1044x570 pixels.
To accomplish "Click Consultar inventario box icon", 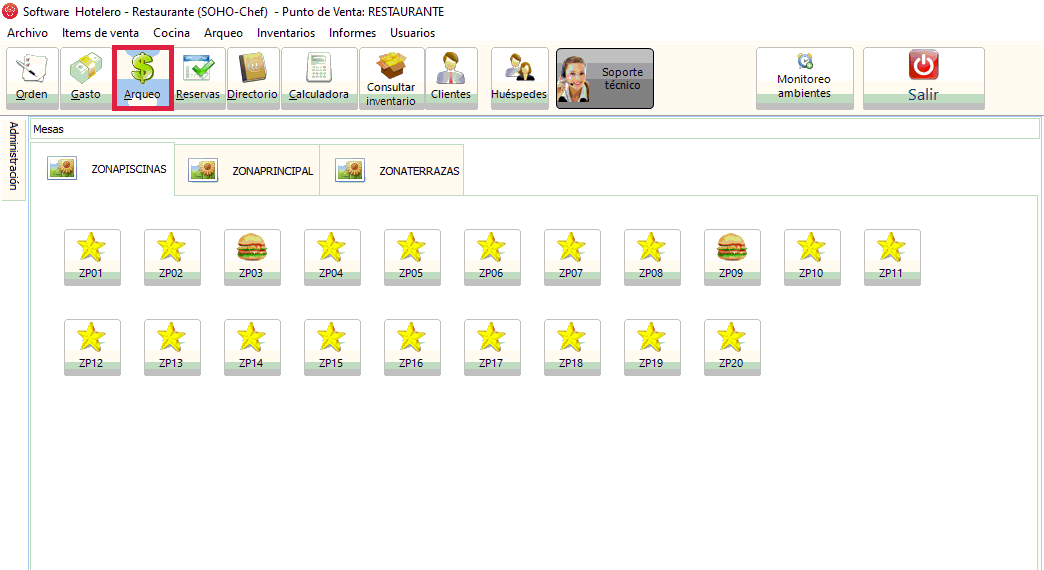I will click(390, 78).
